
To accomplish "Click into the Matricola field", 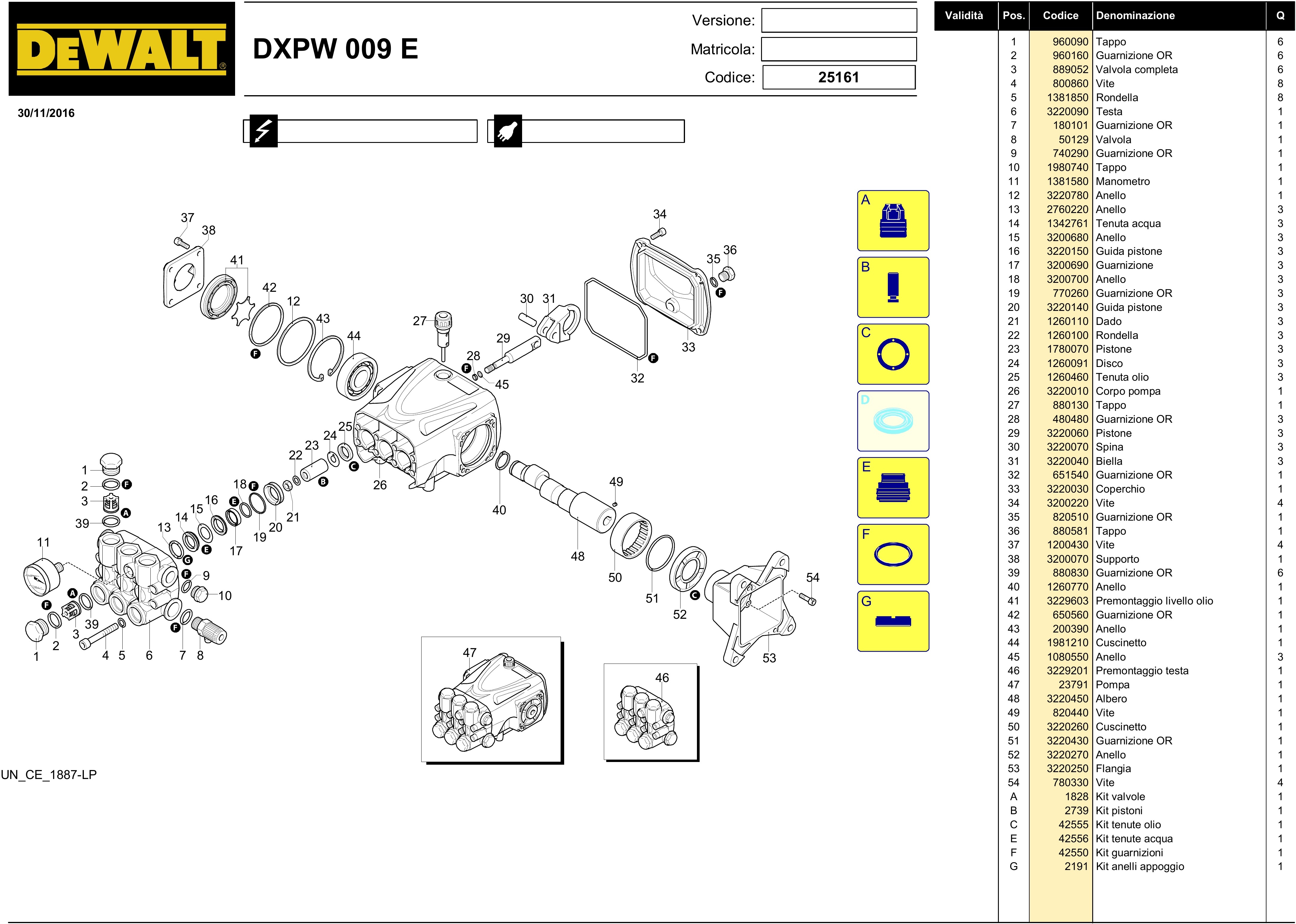I will click(x=839, y=50).
